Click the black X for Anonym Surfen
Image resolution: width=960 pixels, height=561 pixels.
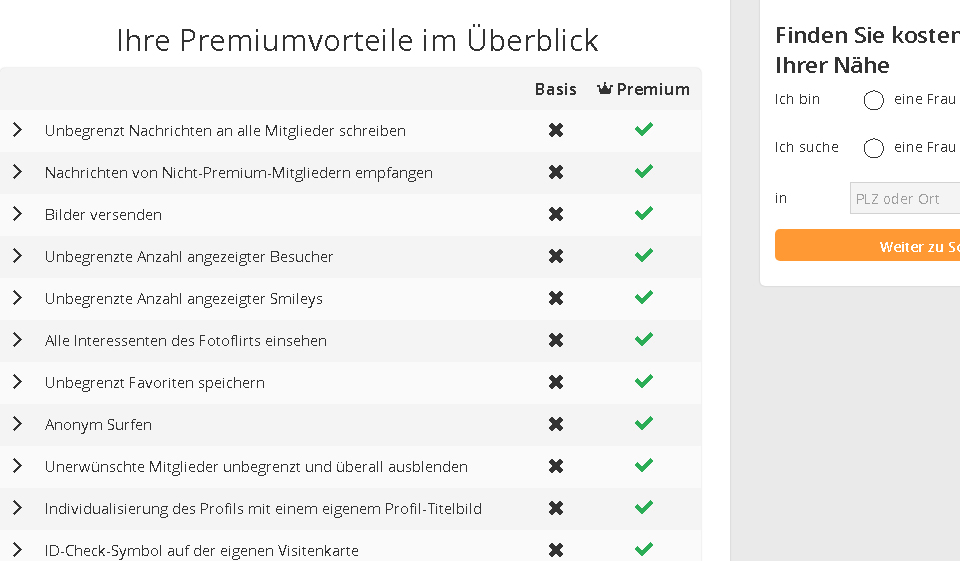(x=556, y=424)
